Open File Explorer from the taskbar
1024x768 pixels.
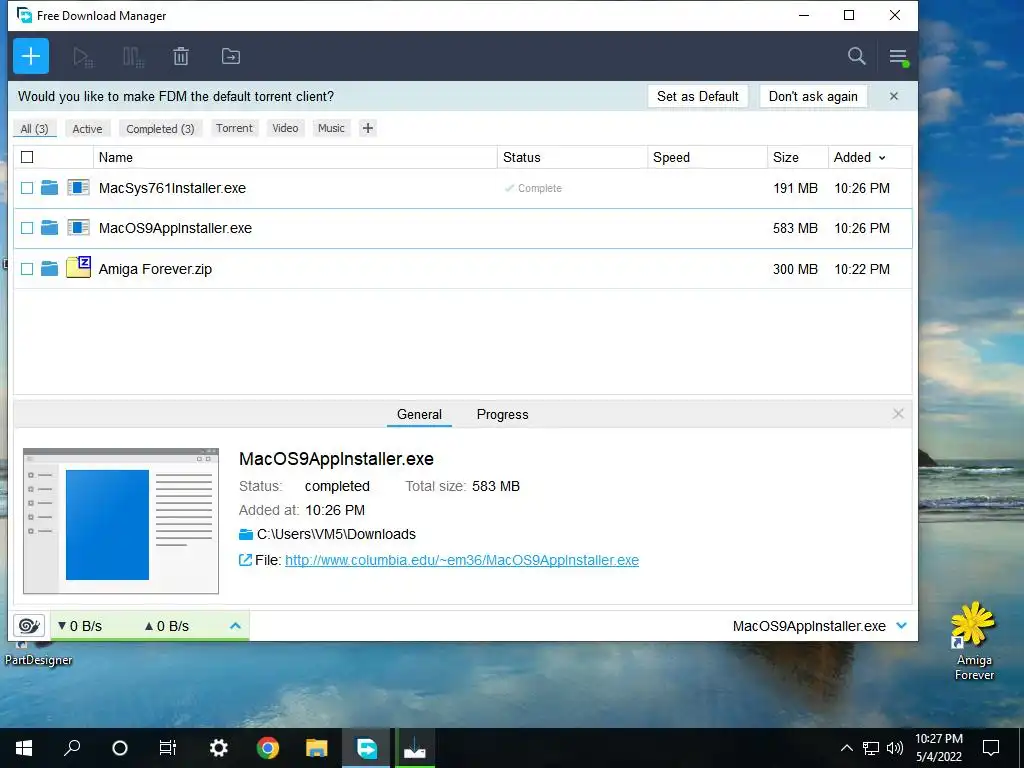[317, 748]
